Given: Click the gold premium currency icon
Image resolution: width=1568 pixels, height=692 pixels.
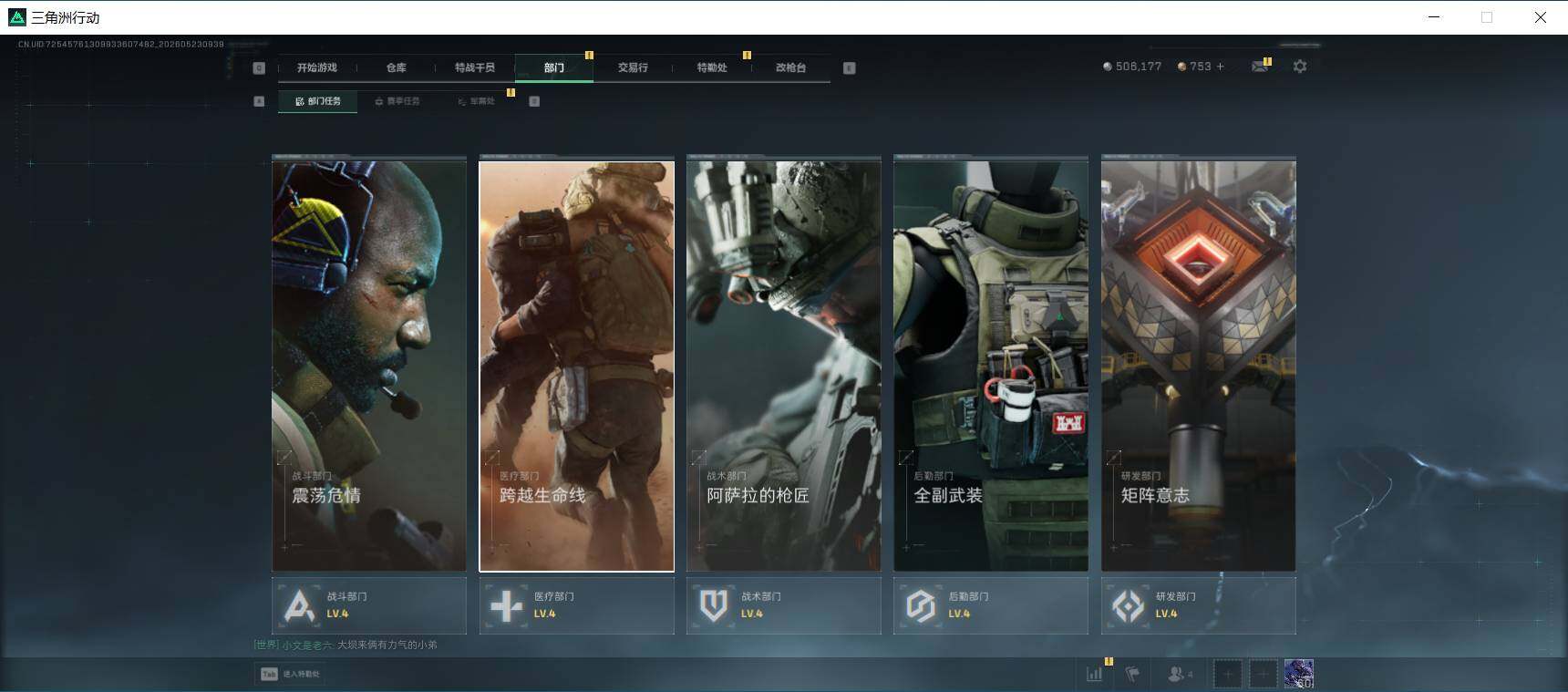Looking at the screenshot, I should coord(1181,67).
